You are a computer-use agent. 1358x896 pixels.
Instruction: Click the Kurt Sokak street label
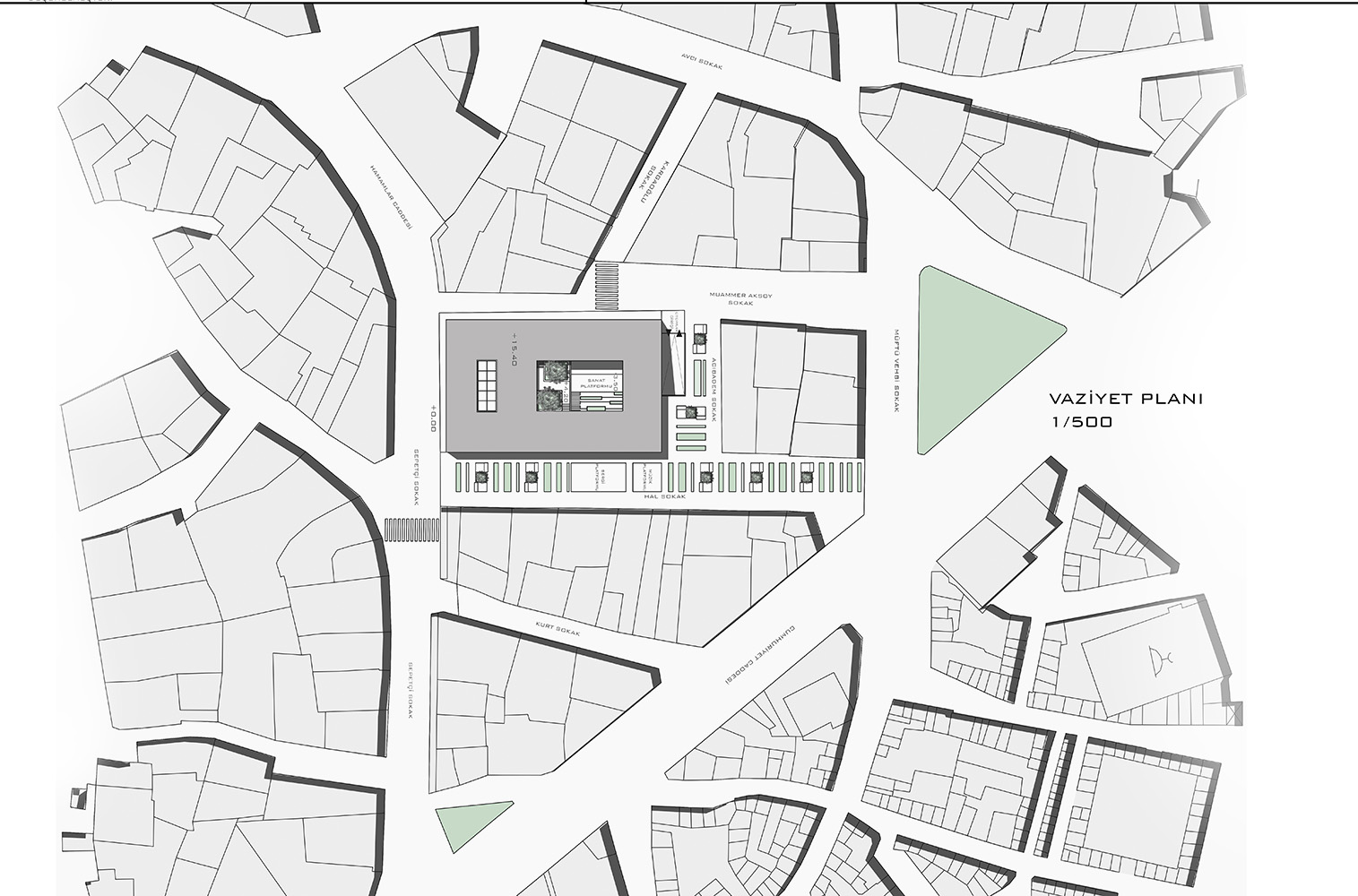tap(558, 628)
